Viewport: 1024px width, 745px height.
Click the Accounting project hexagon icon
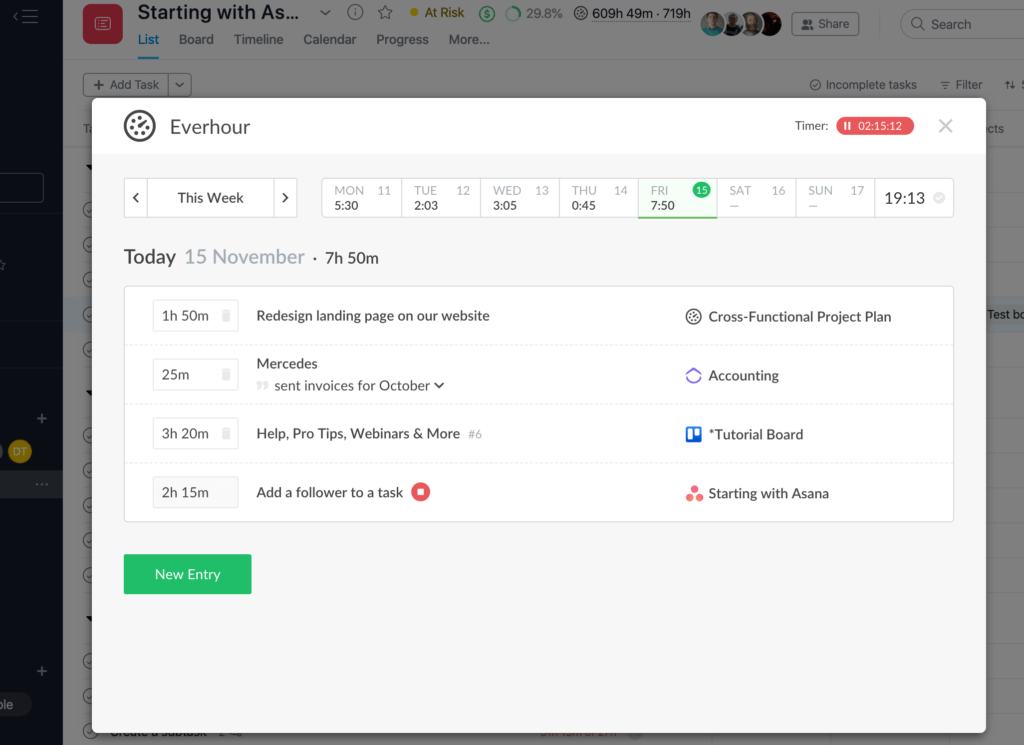(694, 375)
